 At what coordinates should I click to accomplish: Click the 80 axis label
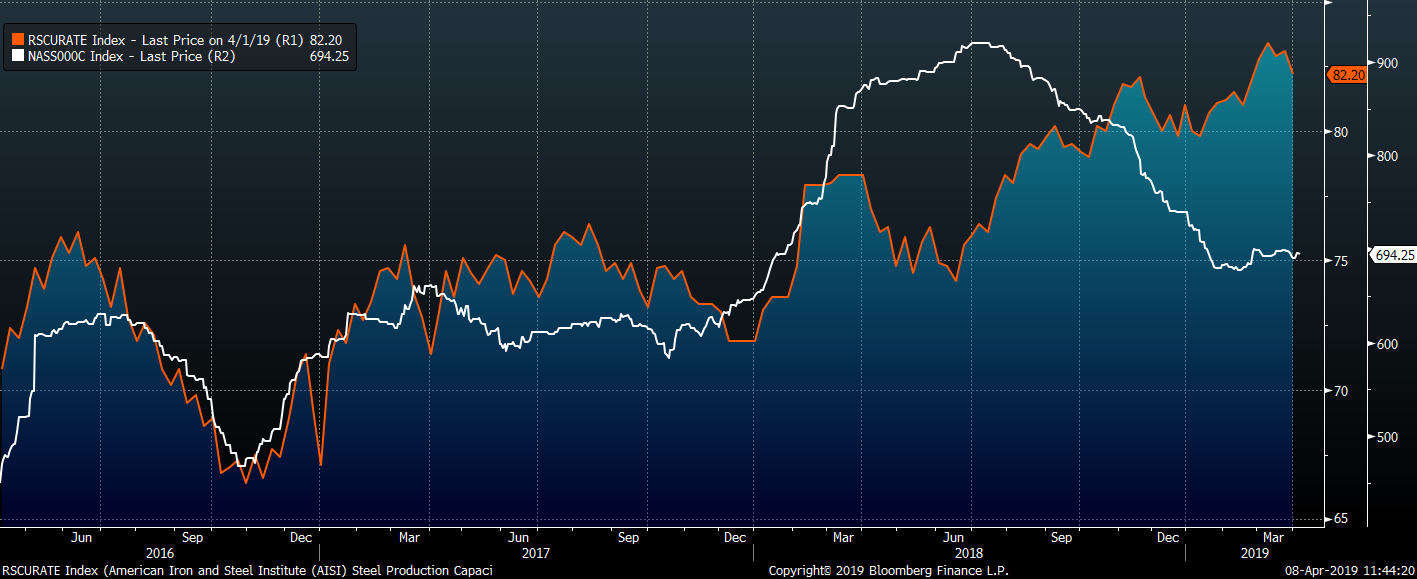coord(1339,132)
